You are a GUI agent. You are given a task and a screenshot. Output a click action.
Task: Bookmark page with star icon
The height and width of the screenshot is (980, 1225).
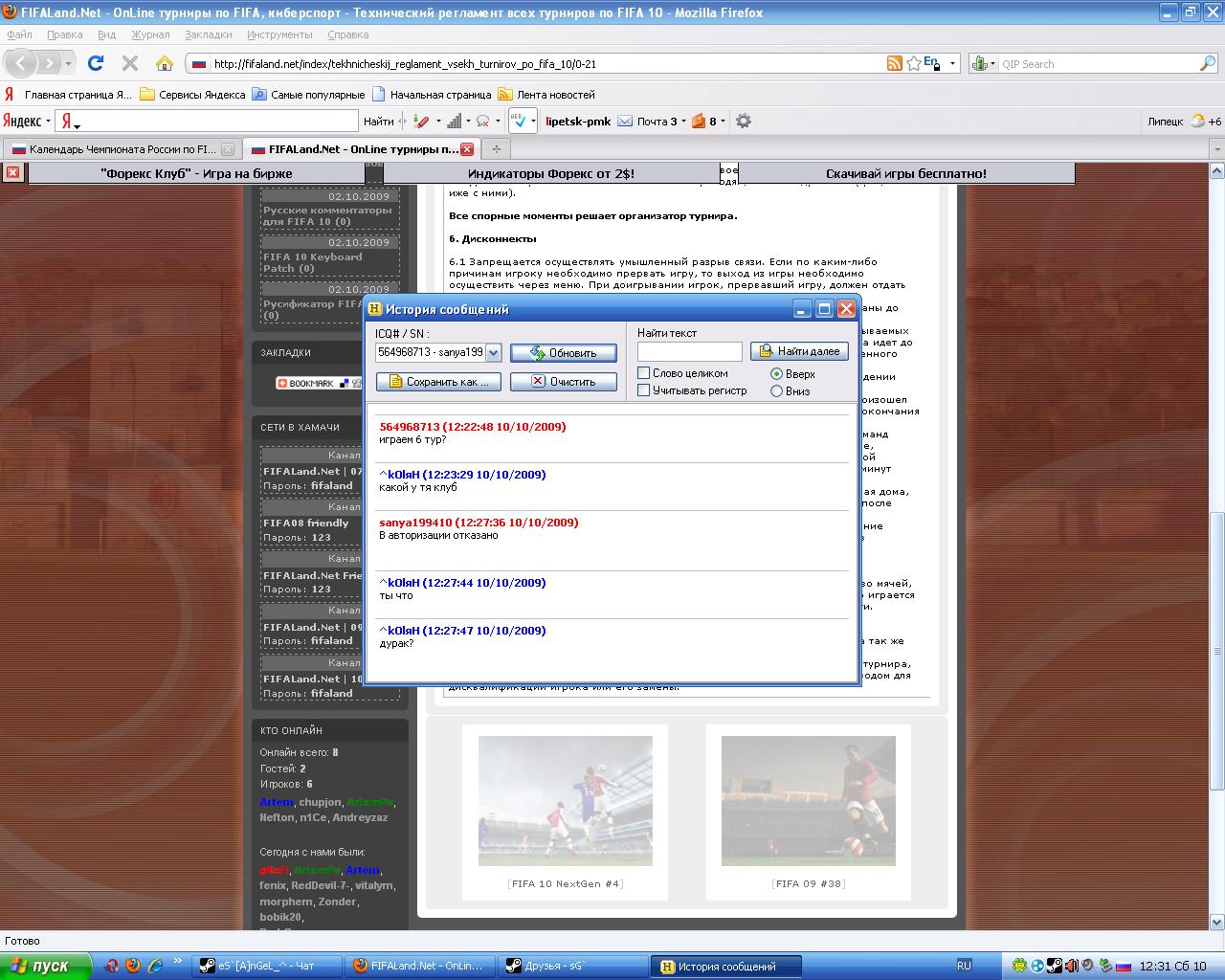point(914,63)
